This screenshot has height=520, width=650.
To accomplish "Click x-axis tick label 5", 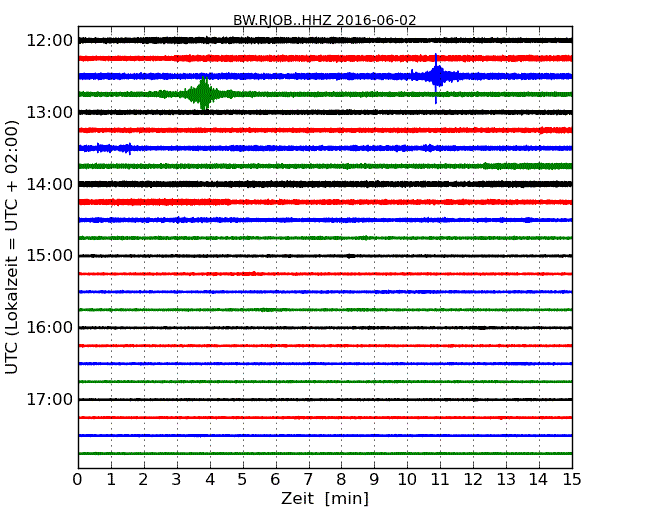I will (242, 480).
